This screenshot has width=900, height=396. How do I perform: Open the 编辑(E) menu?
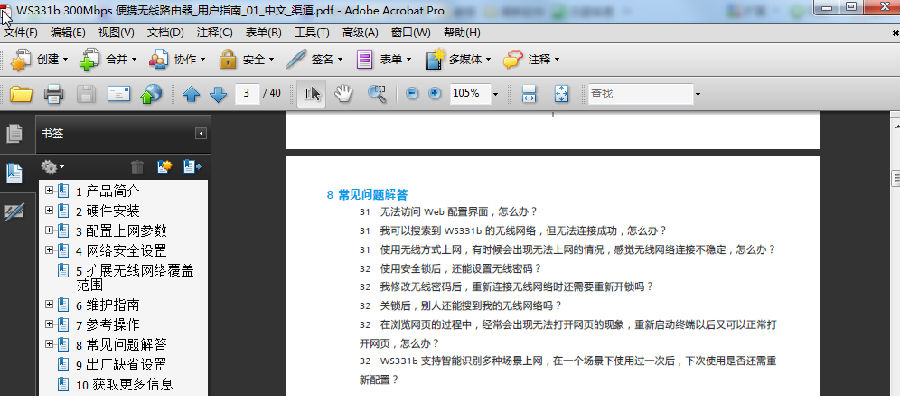(68, 33)
